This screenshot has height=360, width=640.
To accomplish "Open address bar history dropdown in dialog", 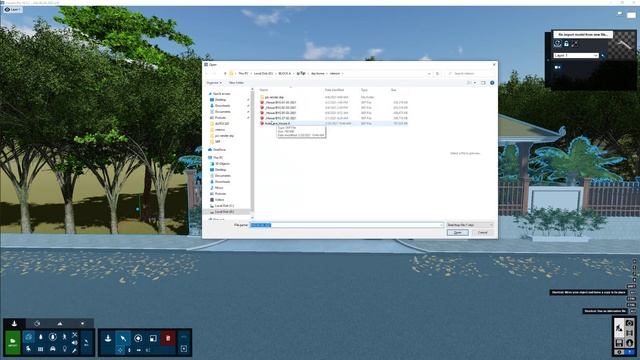I will (429, 73).
